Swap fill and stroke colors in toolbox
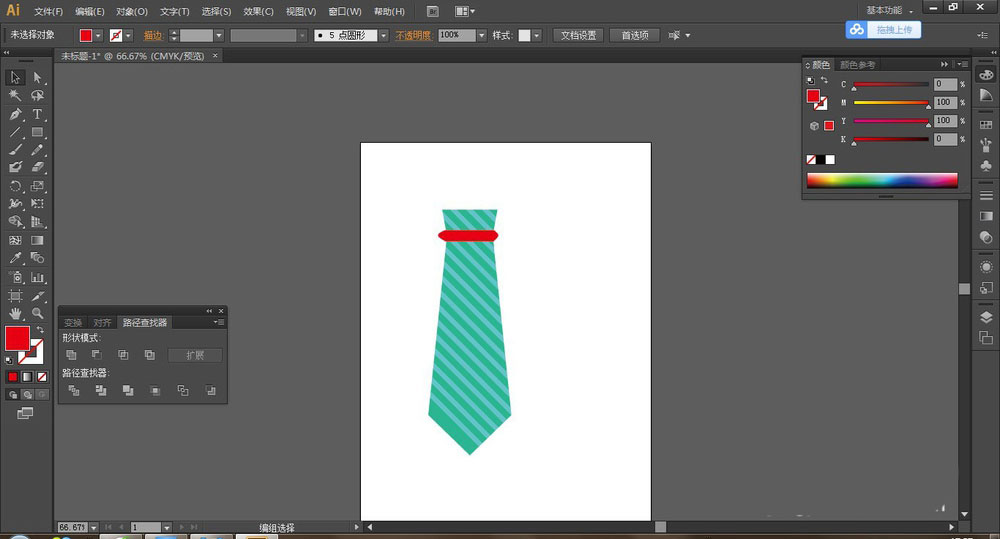The width and height of the screenshot is (1000, 539). point(40,330)
